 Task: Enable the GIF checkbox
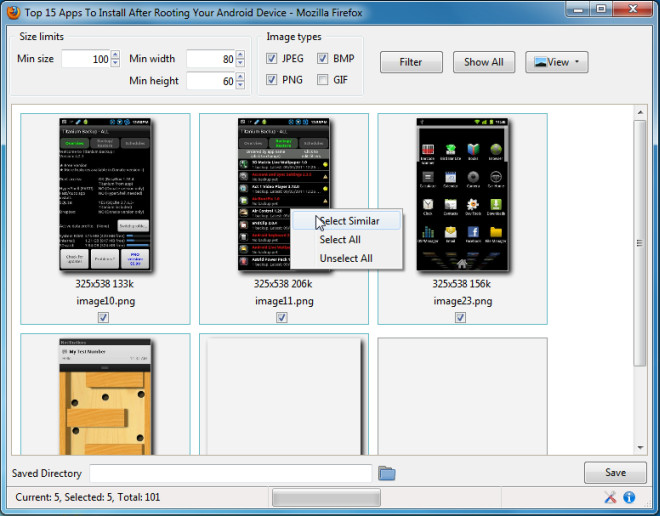point(322,79)
